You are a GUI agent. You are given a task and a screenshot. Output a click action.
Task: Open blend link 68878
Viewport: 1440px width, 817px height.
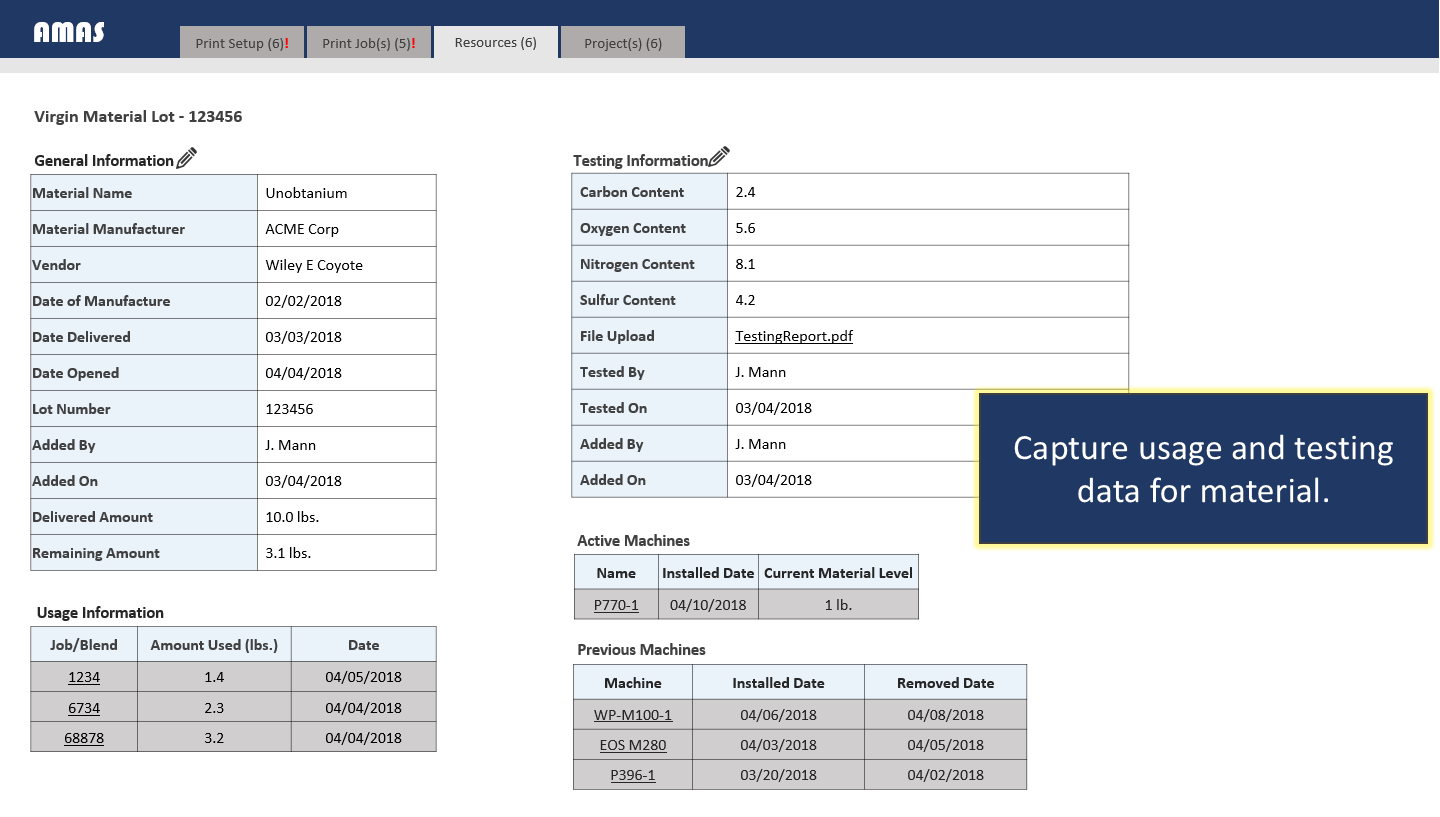[84, 738]
